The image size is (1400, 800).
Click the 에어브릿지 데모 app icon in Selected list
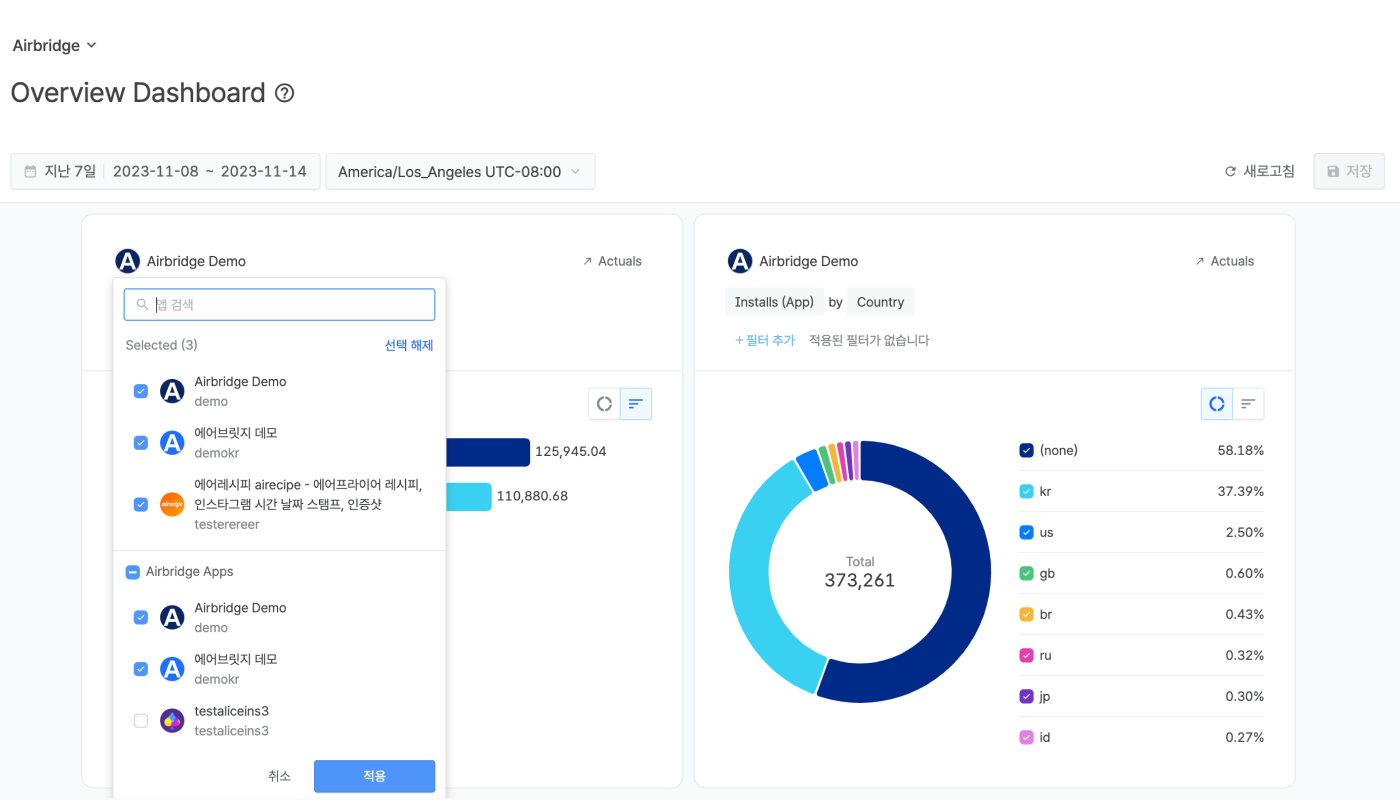coord(172,443)
